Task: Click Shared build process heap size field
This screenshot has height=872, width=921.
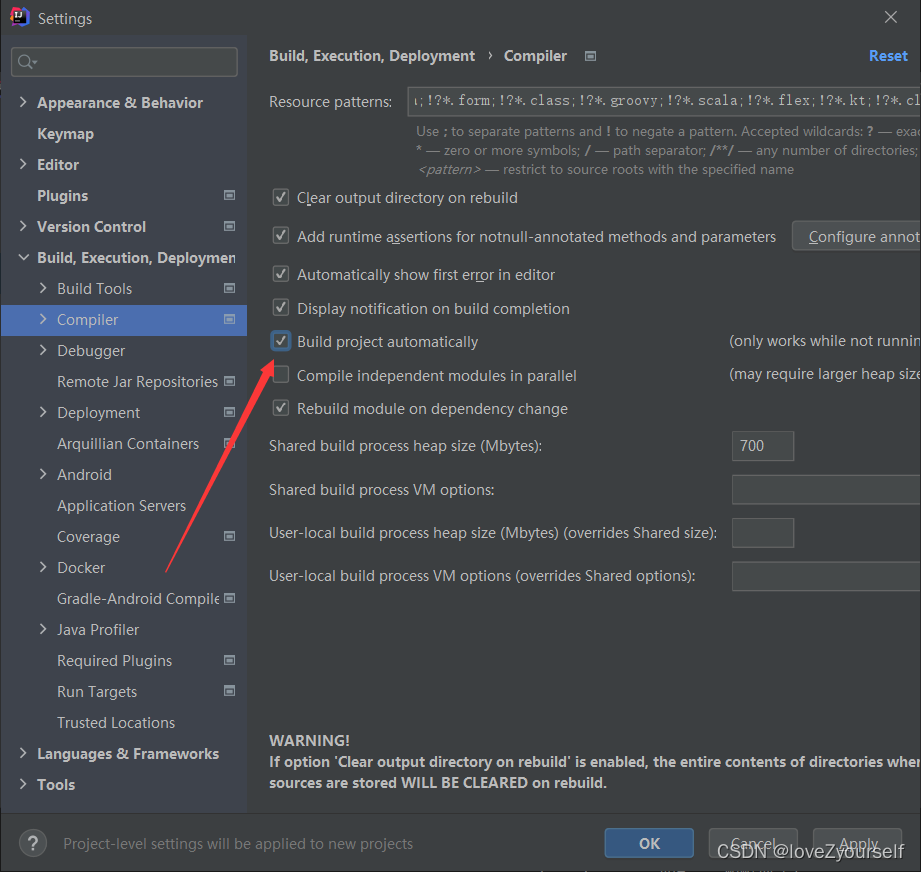Action: click(x=762, y=446)
